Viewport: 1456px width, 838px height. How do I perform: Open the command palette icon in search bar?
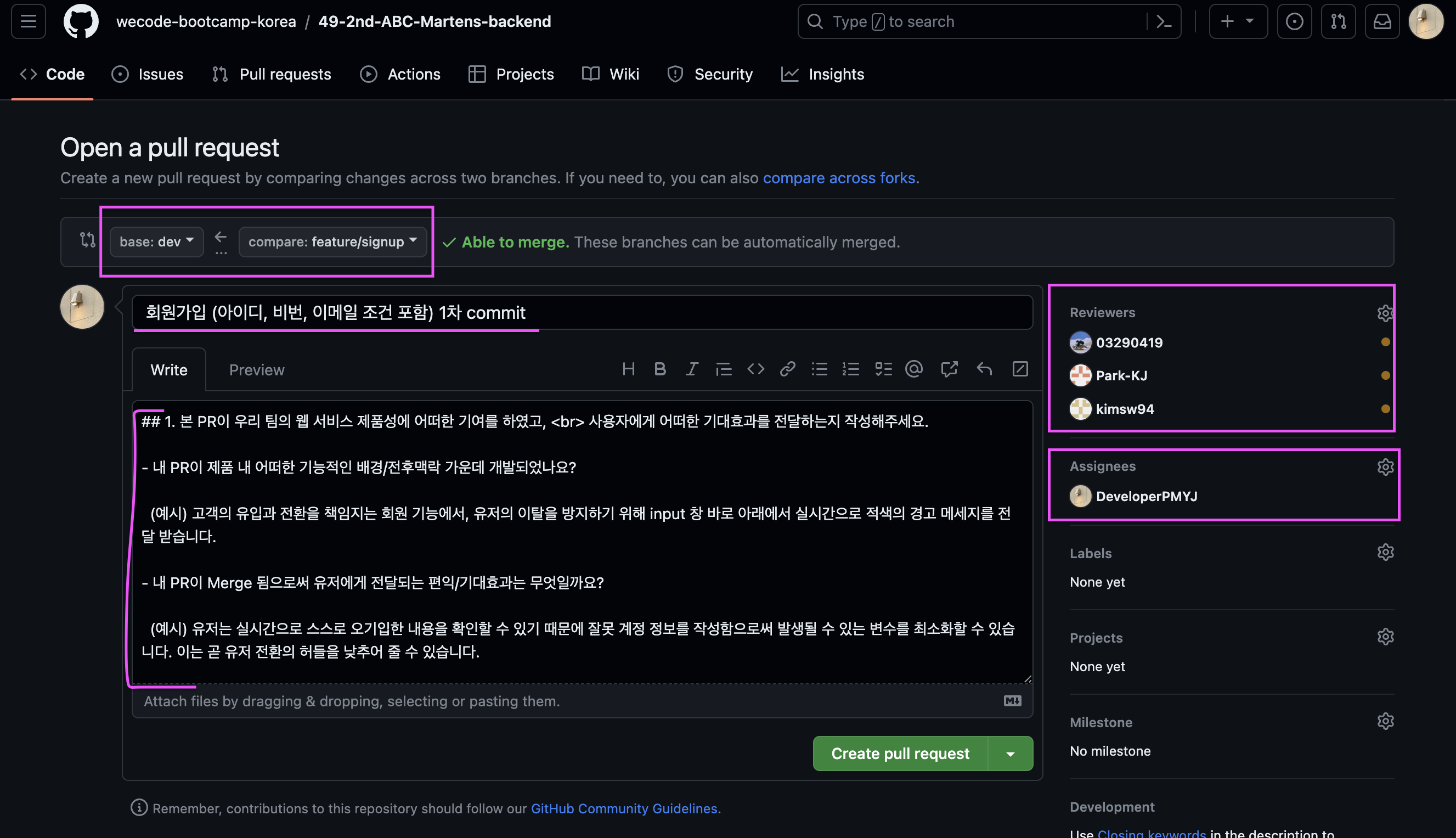tap(1164, 21)
